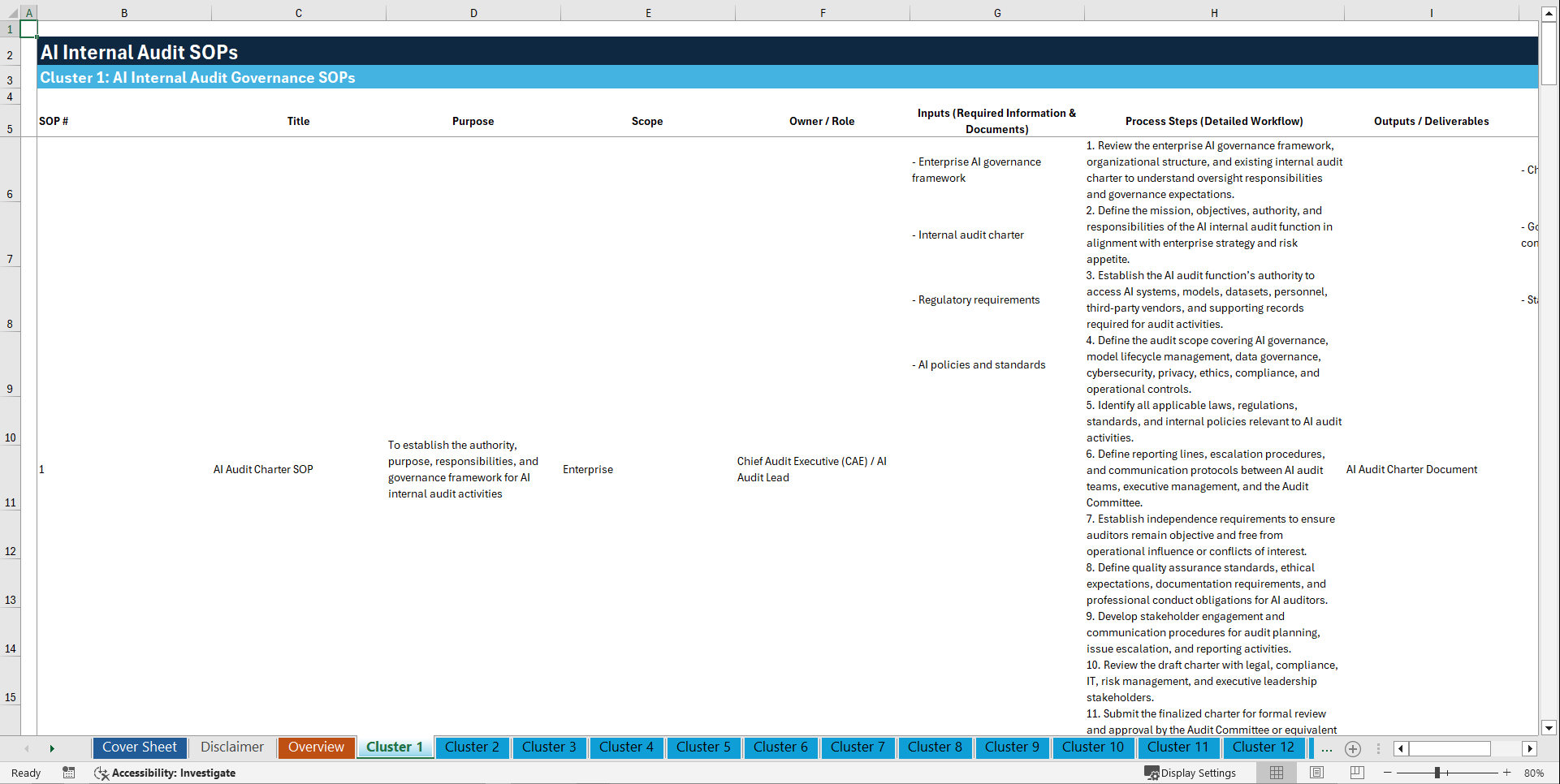
Task: Switch to Cluster 8 tab
Action: pos(935,747)
